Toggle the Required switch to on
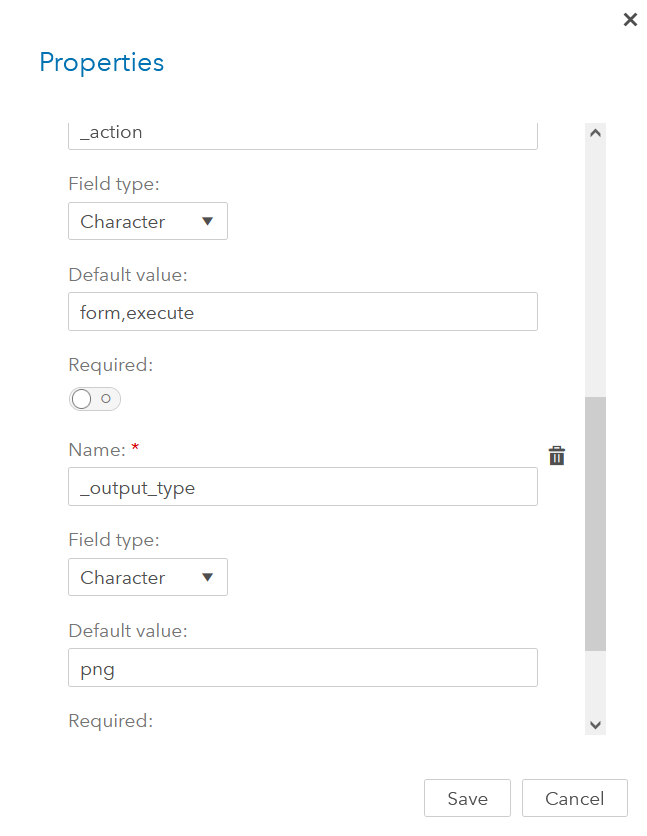The image size is (647, 836). click(x=94, y=398)
